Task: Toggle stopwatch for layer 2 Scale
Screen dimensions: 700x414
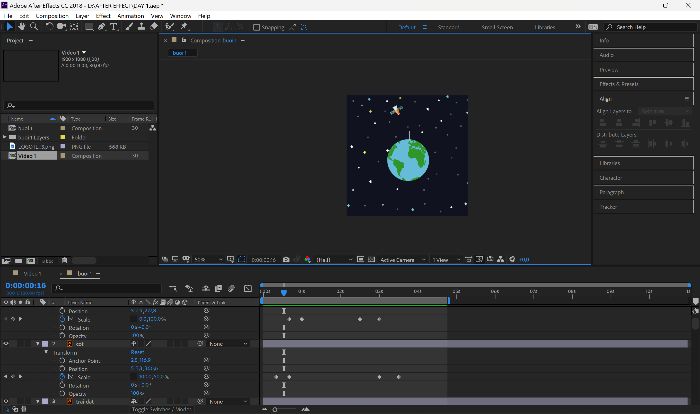Action: click(x=62, y=377)
